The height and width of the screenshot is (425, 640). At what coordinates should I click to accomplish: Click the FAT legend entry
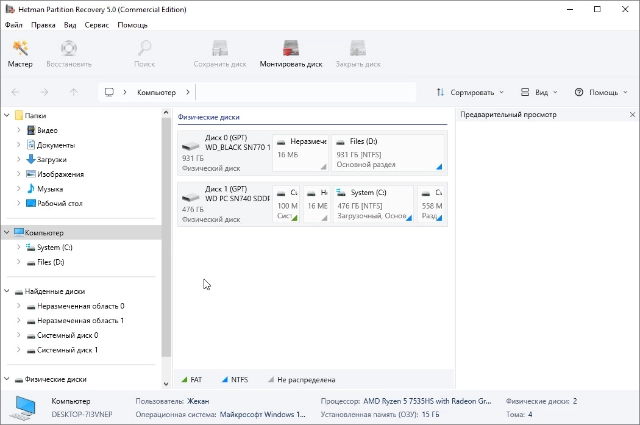coord(192,380)
